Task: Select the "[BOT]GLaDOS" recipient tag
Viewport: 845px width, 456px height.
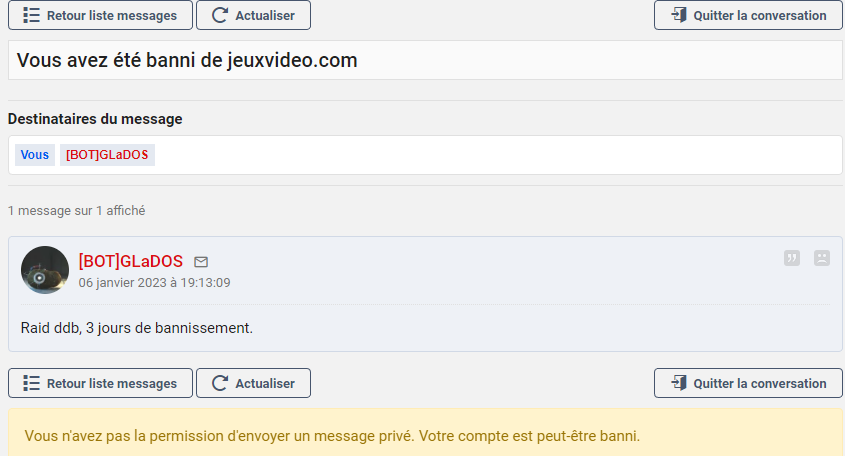Action: pos(107,155)
